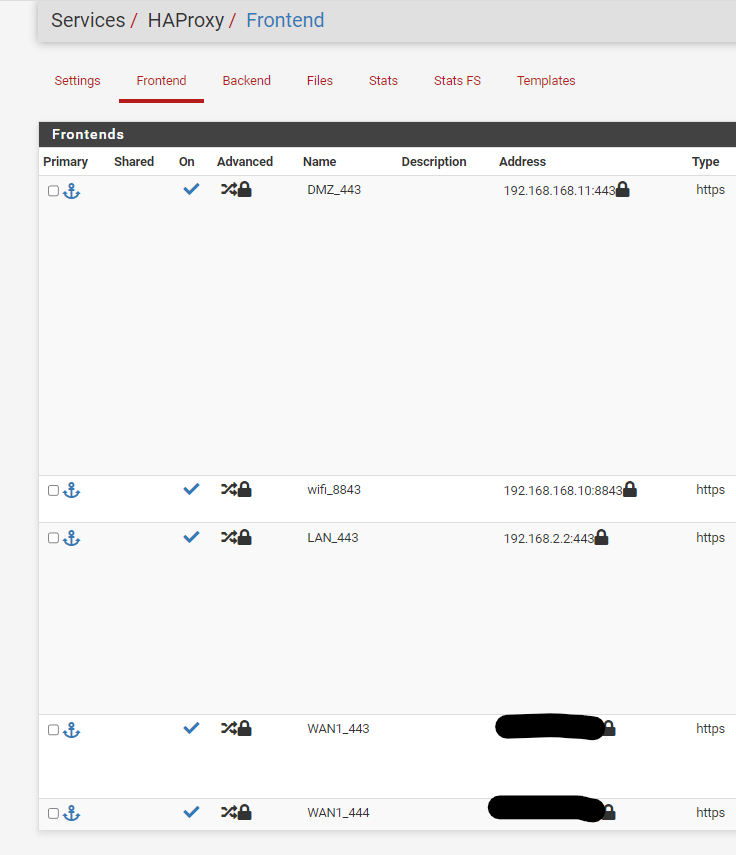
Task: Click the lock icon after 192.168.2.2:443
Action: (x=601, y=538)
